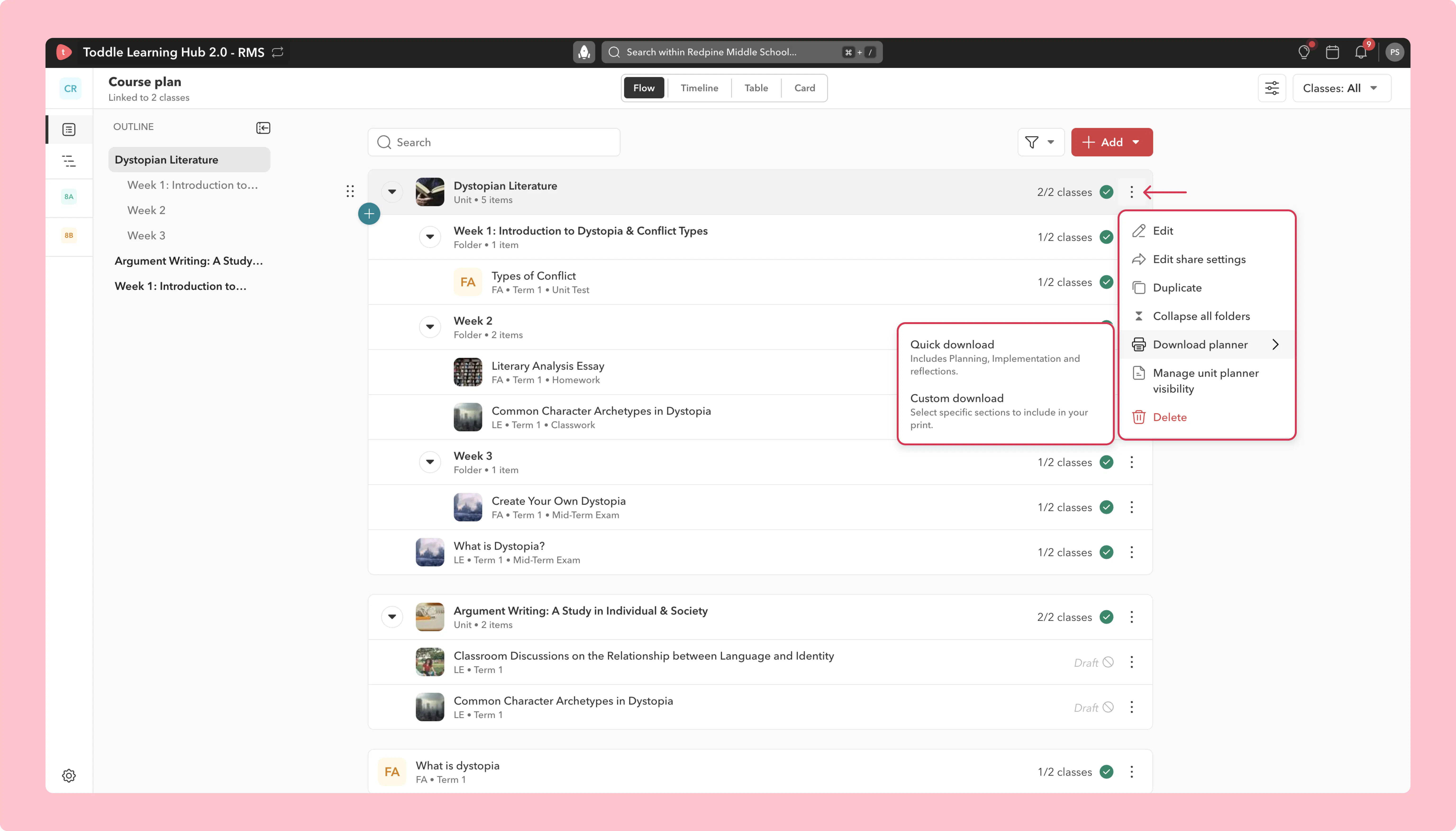The width and height of the screenshot is (1456, 831).
Task: Click green status check for Types of Conflict
Action: [x=1106, y=282]
